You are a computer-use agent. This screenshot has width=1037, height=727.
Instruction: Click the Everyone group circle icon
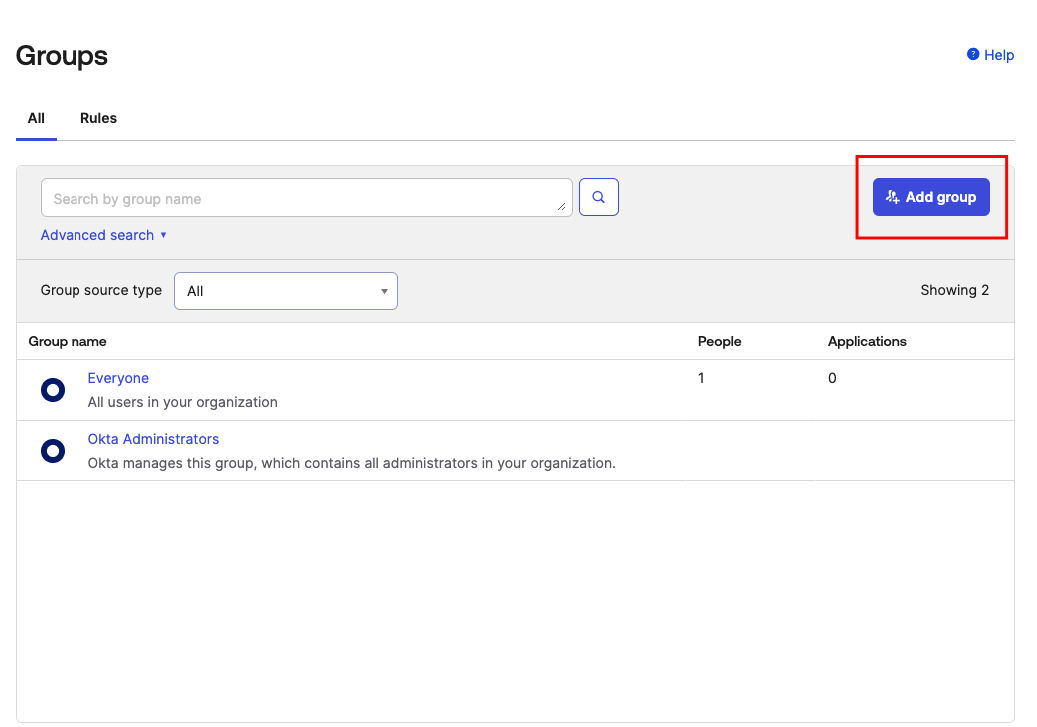[53, 390]
